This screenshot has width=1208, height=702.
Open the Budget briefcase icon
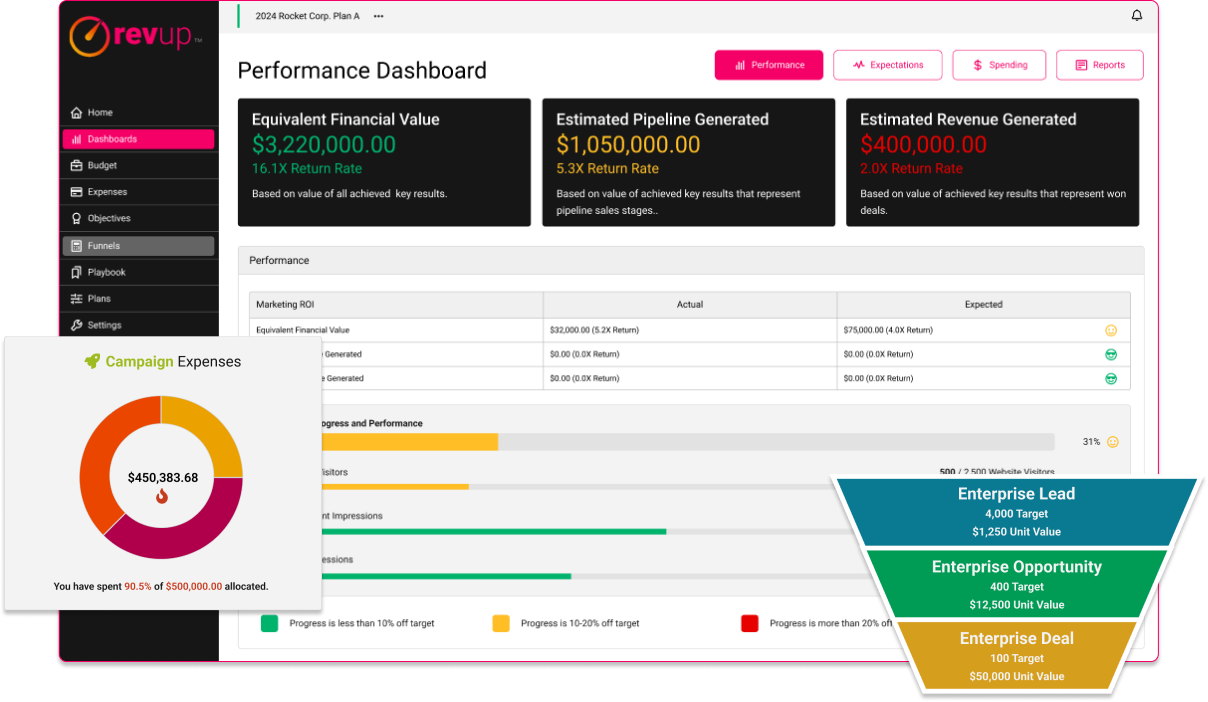click(x=78, y=165)
